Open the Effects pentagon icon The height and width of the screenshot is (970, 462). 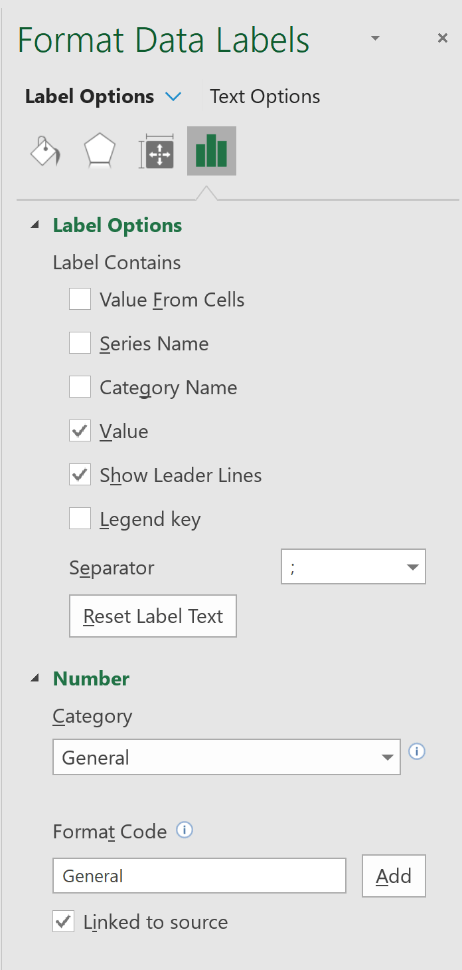(x=100, y=152)
